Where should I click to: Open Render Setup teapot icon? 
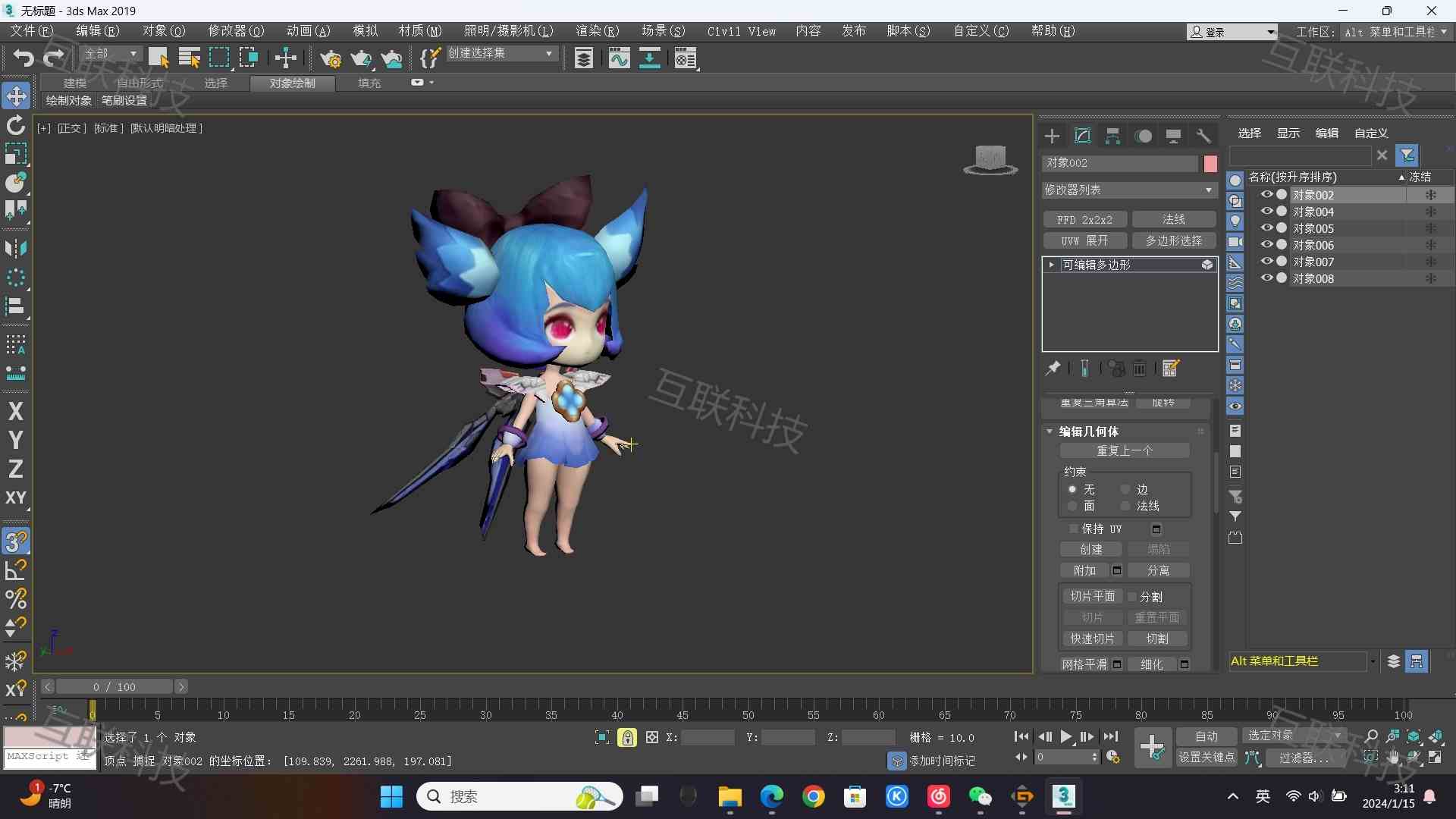(x=331, y=58)
